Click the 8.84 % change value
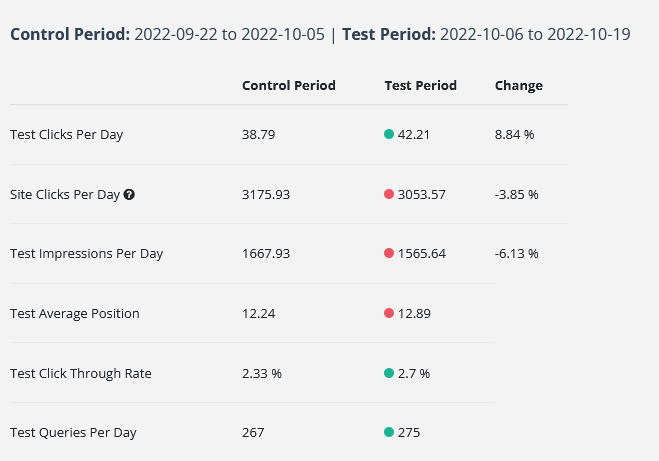 514,135
